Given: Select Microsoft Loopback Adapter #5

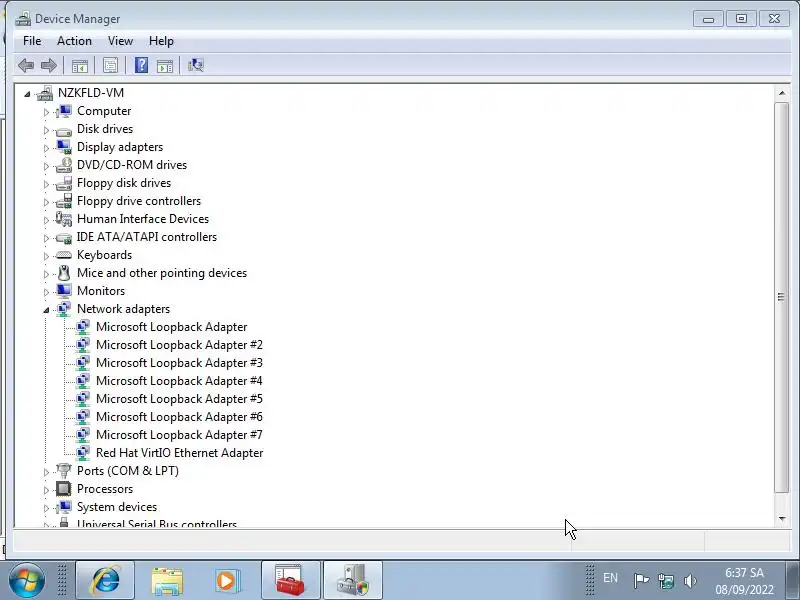Looking at the screenshot, I should pyautogui.click(x=179, y=398).
